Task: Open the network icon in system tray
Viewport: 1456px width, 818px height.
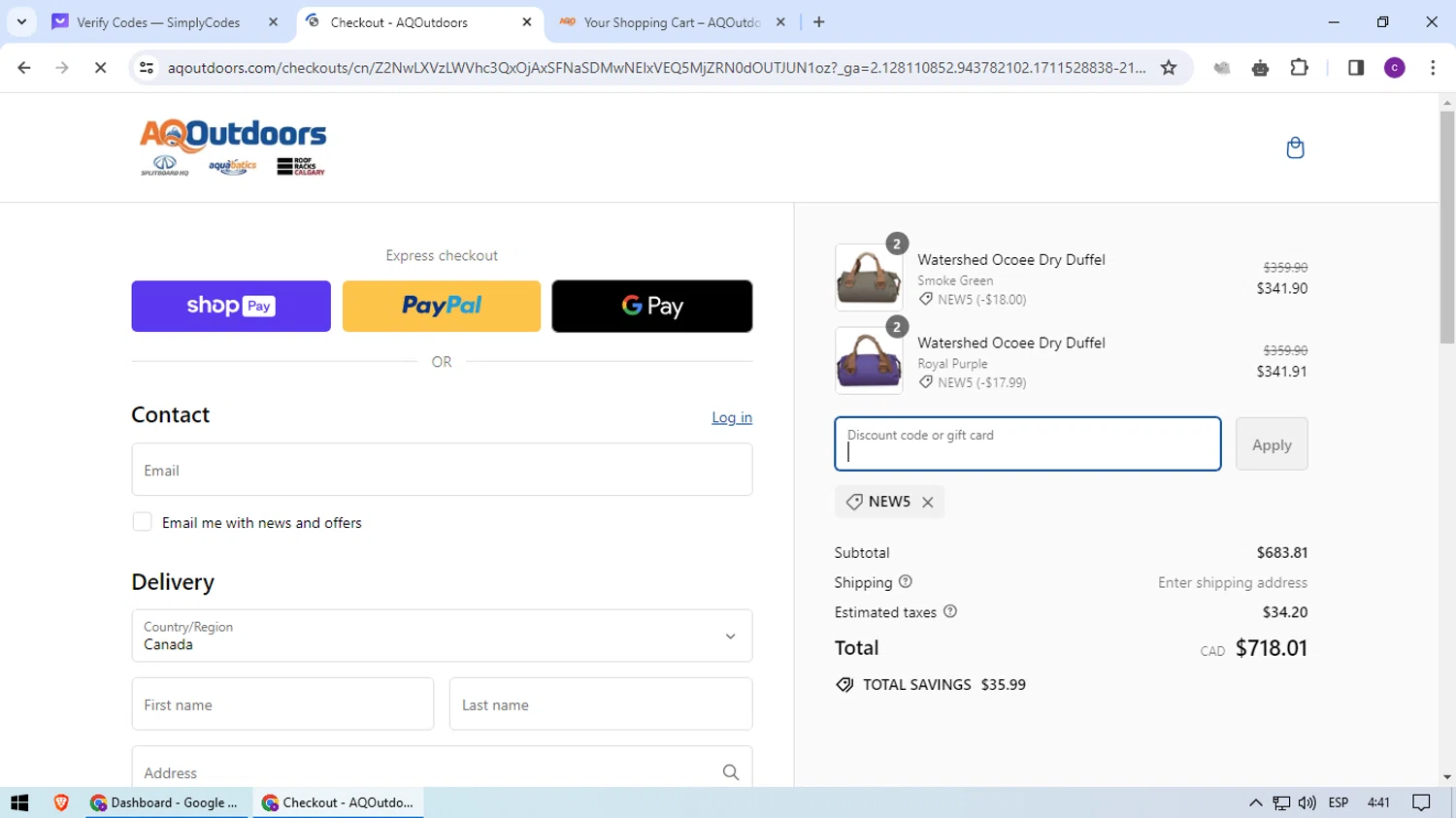Action: [x=1281, y=802]
